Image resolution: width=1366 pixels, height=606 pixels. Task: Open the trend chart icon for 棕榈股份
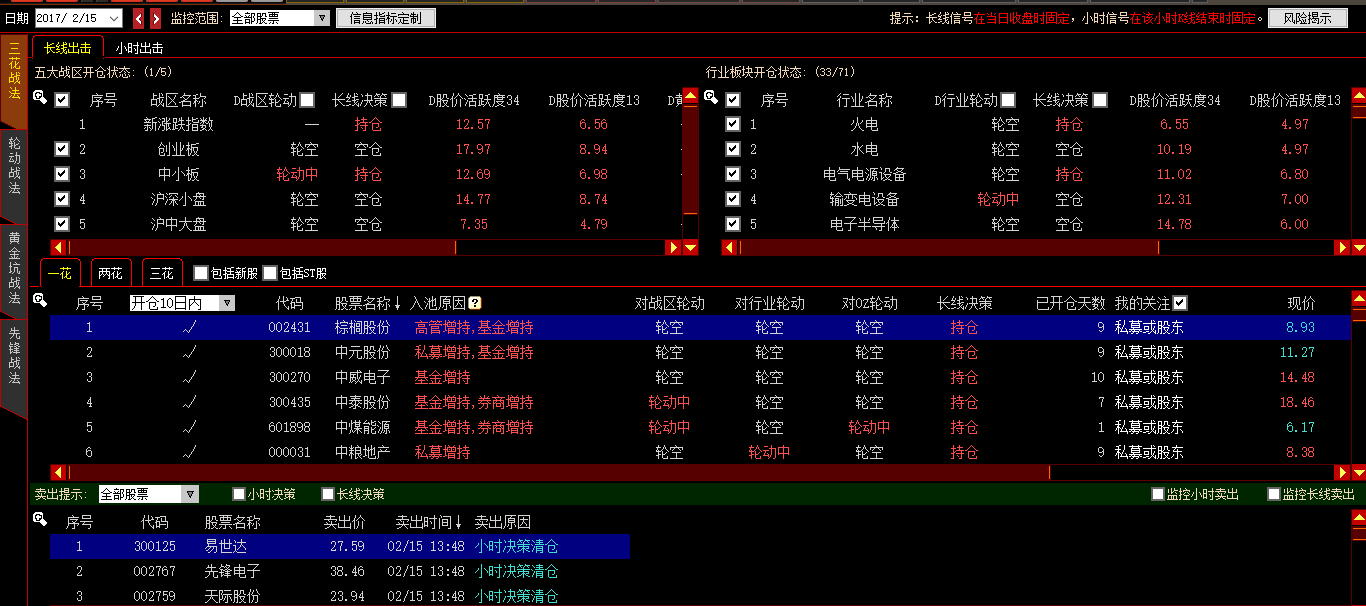(x=189, y=327)
